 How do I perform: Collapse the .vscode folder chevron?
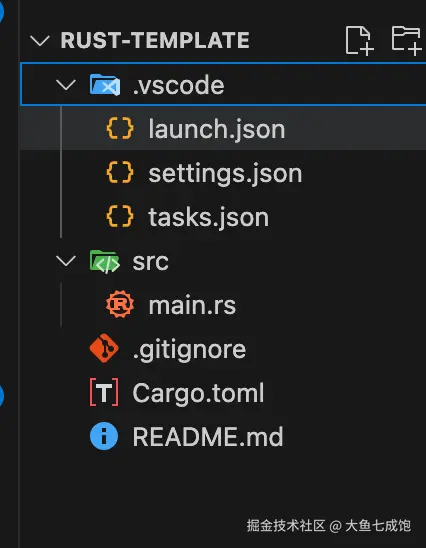click(x=66, y=85)
